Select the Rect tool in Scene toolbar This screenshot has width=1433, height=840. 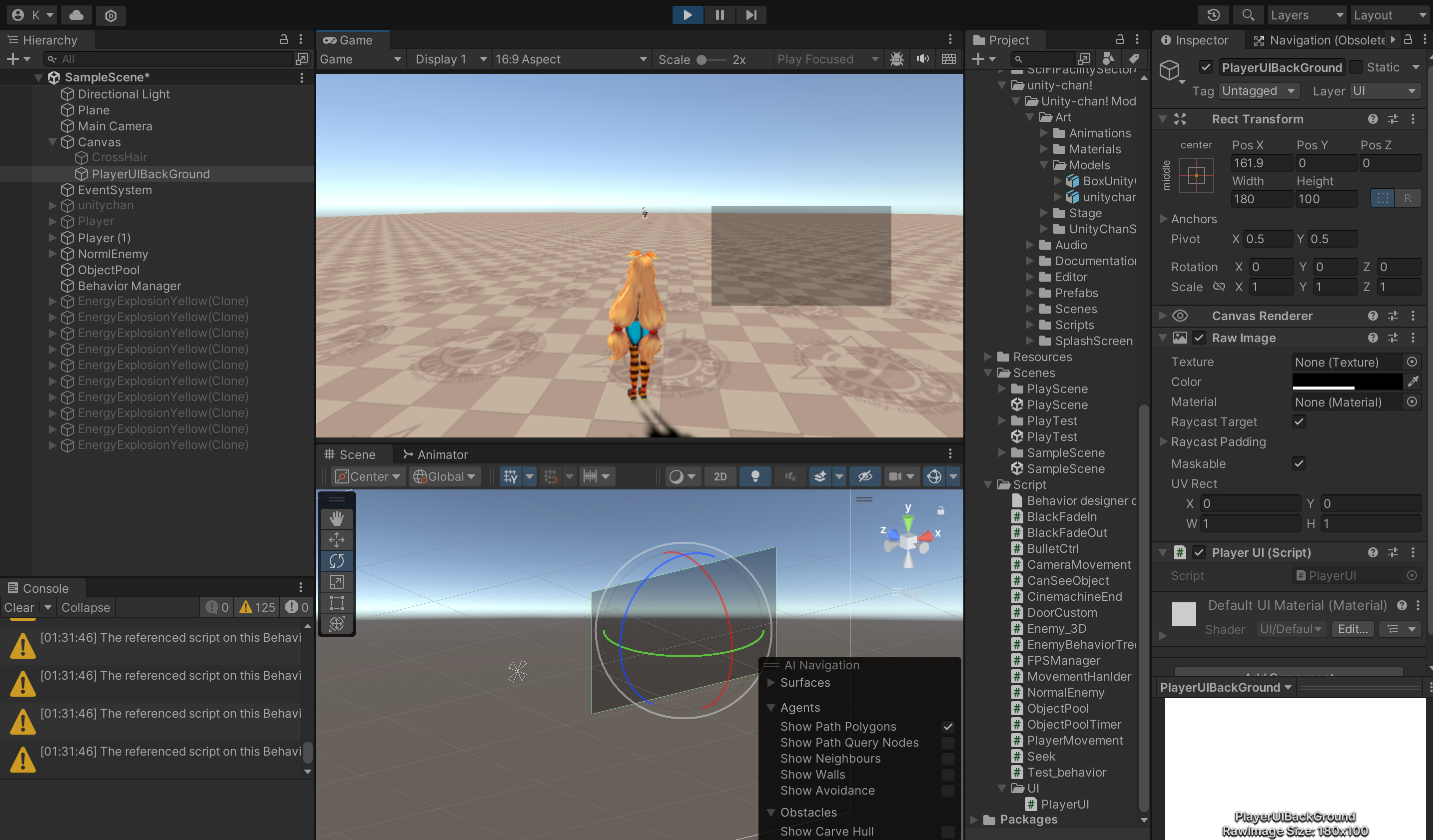coord(337,602)
